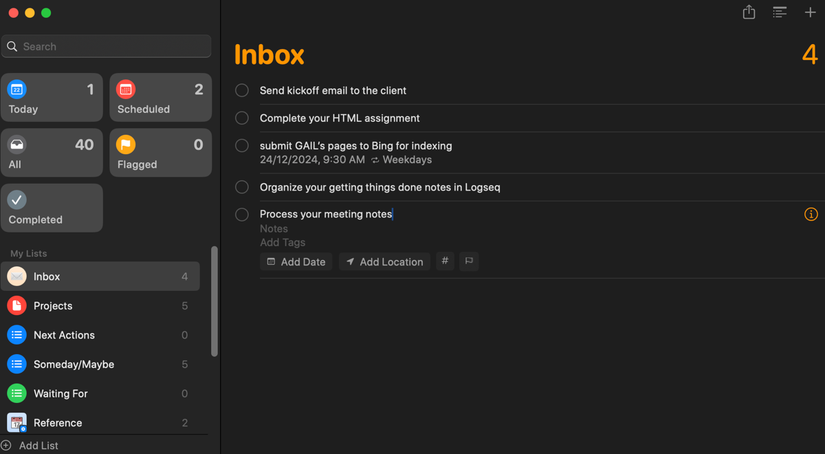Mark Complete your HTML assignment as done
825x454 pixels.
coord(242,118)
